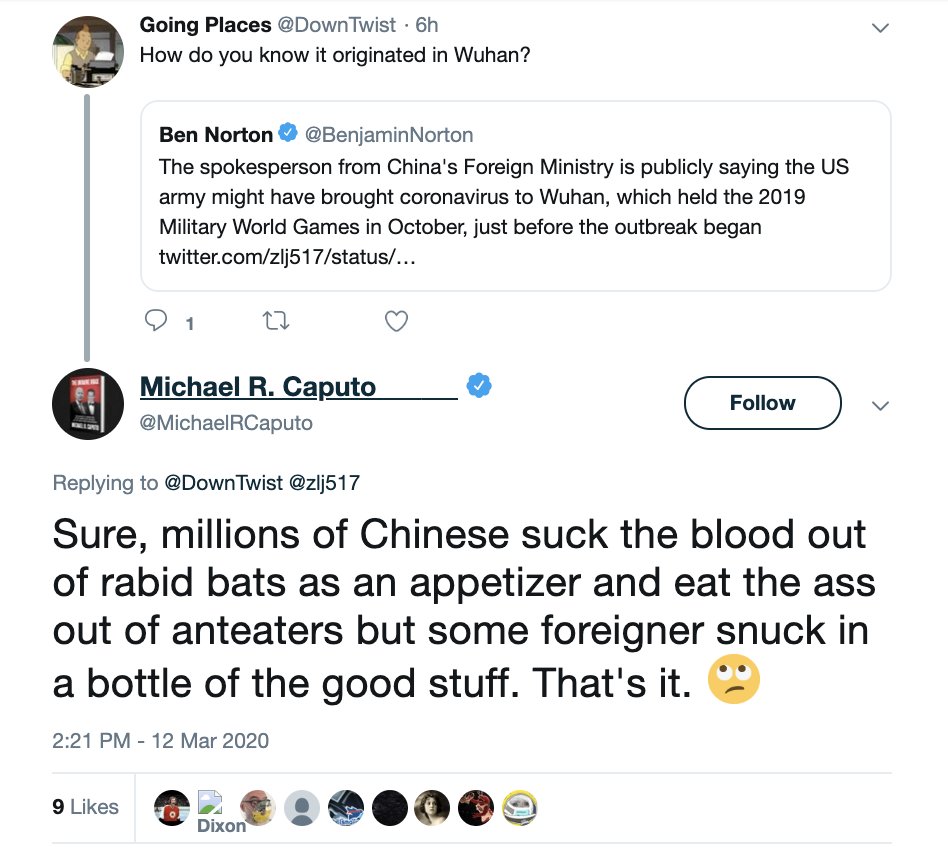Open the quoted Ben Norton tweet card
Screen dimensions: 948x852
[x=516, y=196]
